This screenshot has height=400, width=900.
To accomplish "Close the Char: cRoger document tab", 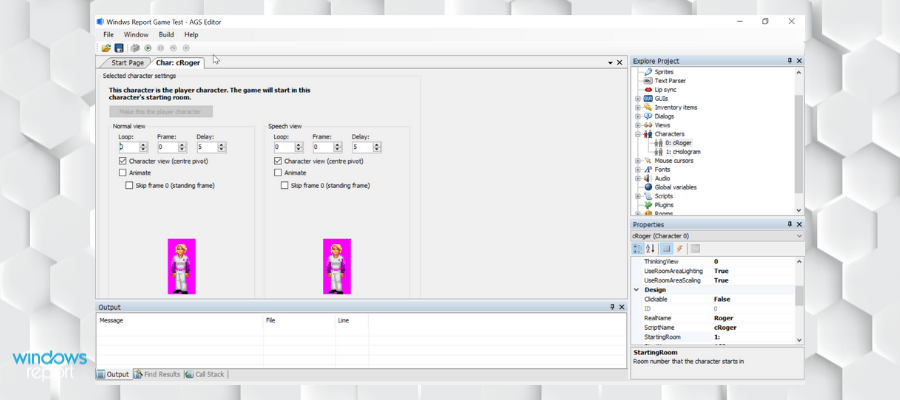I will point(619,63).
